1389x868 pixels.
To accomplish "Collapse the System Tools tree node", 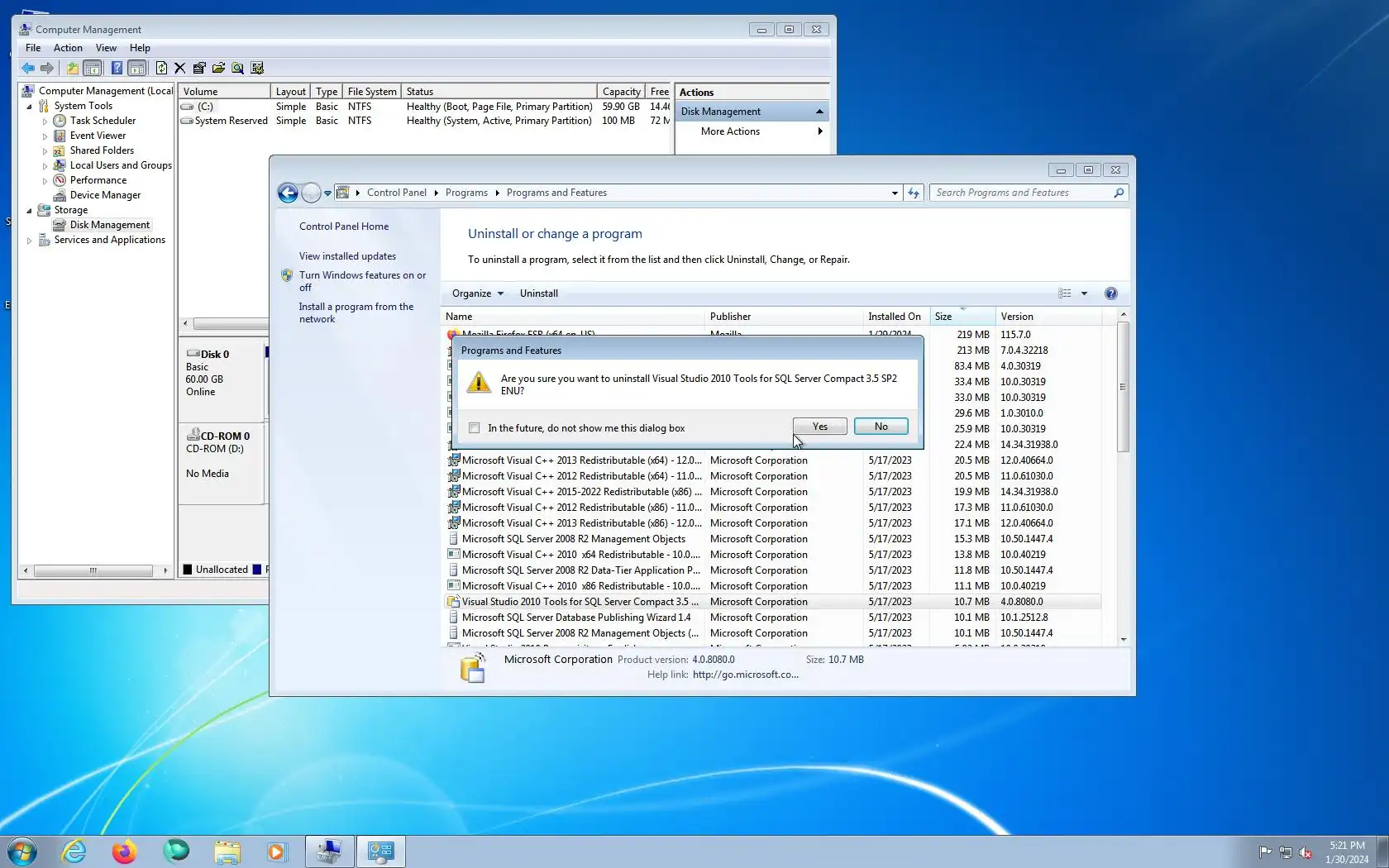I will click(x=29, y=107).
